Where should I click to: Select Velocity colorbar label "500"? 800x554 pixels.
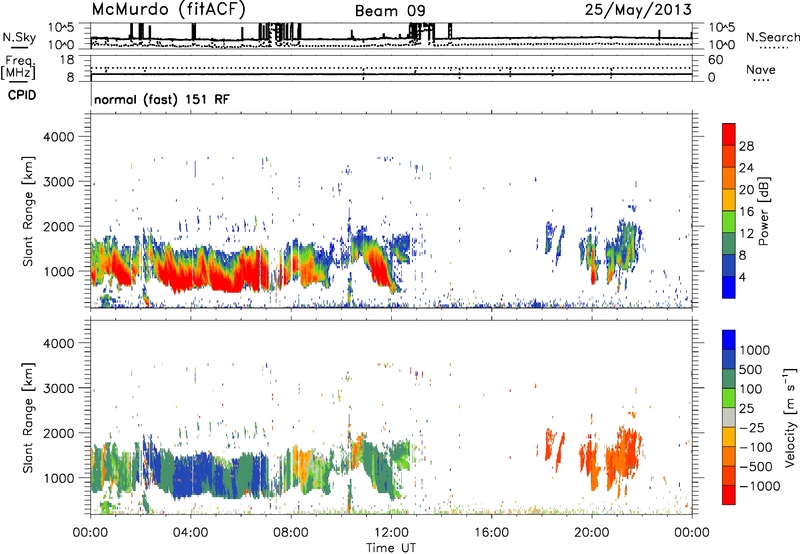751,370
